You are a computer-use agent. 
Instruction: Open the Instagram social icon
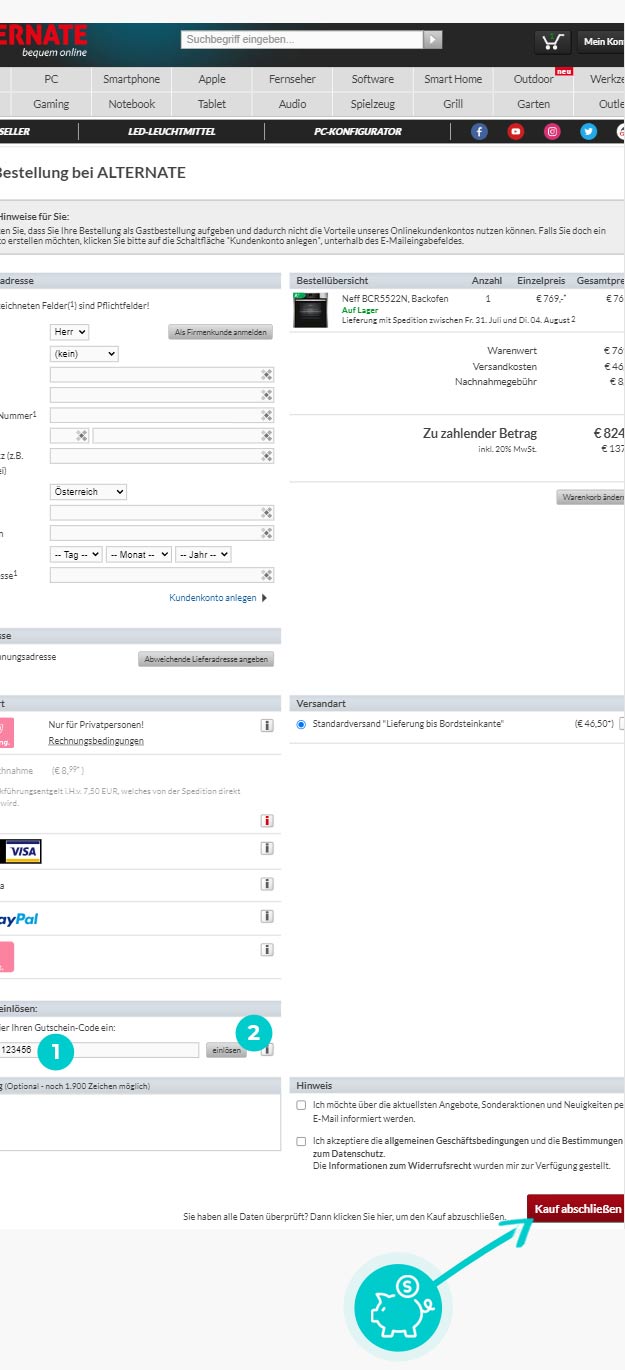coord(552,132)
